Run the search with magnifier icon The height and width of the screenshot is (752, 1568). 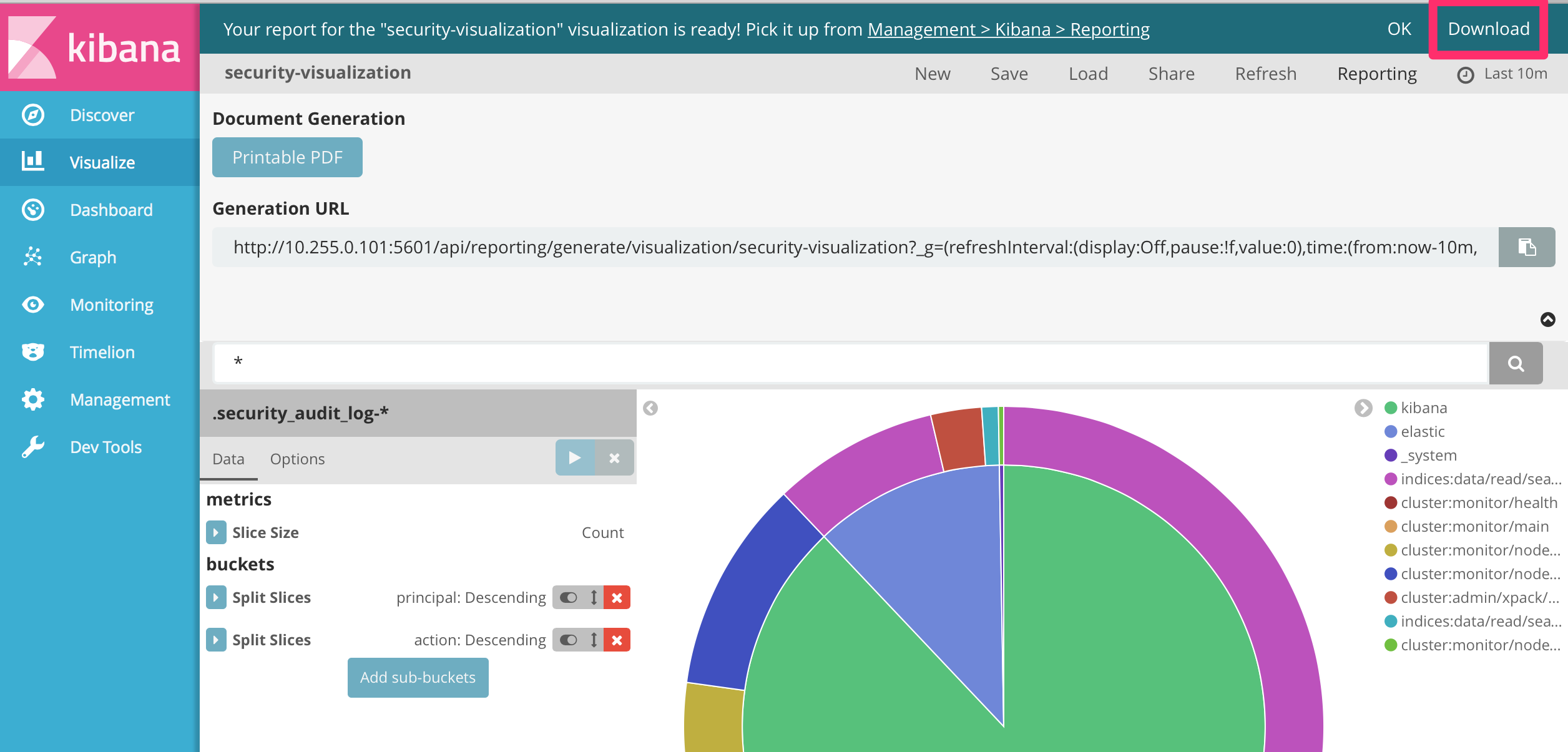pyautogui.click(x=1516, y=363)
